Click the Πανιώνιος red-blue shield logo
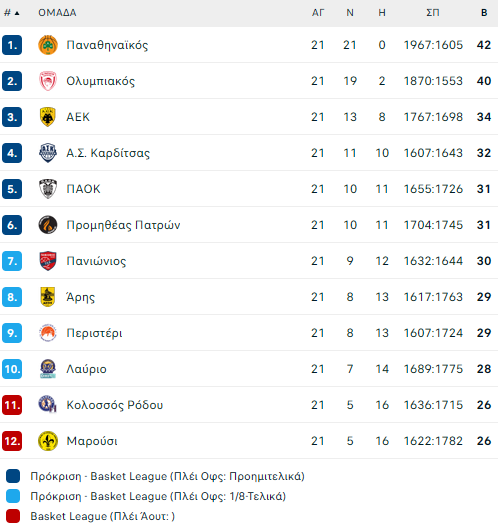This screenshot has width=498, height=525. (48, 261)
